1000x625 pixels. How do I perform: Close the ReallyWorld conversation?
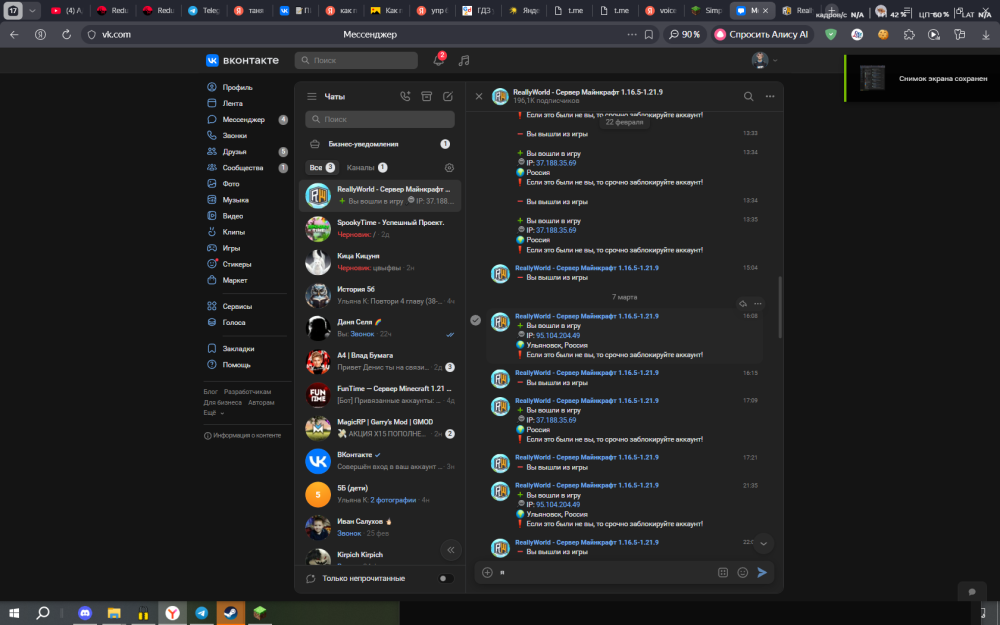pyautogui.click(x=479, y=96)
